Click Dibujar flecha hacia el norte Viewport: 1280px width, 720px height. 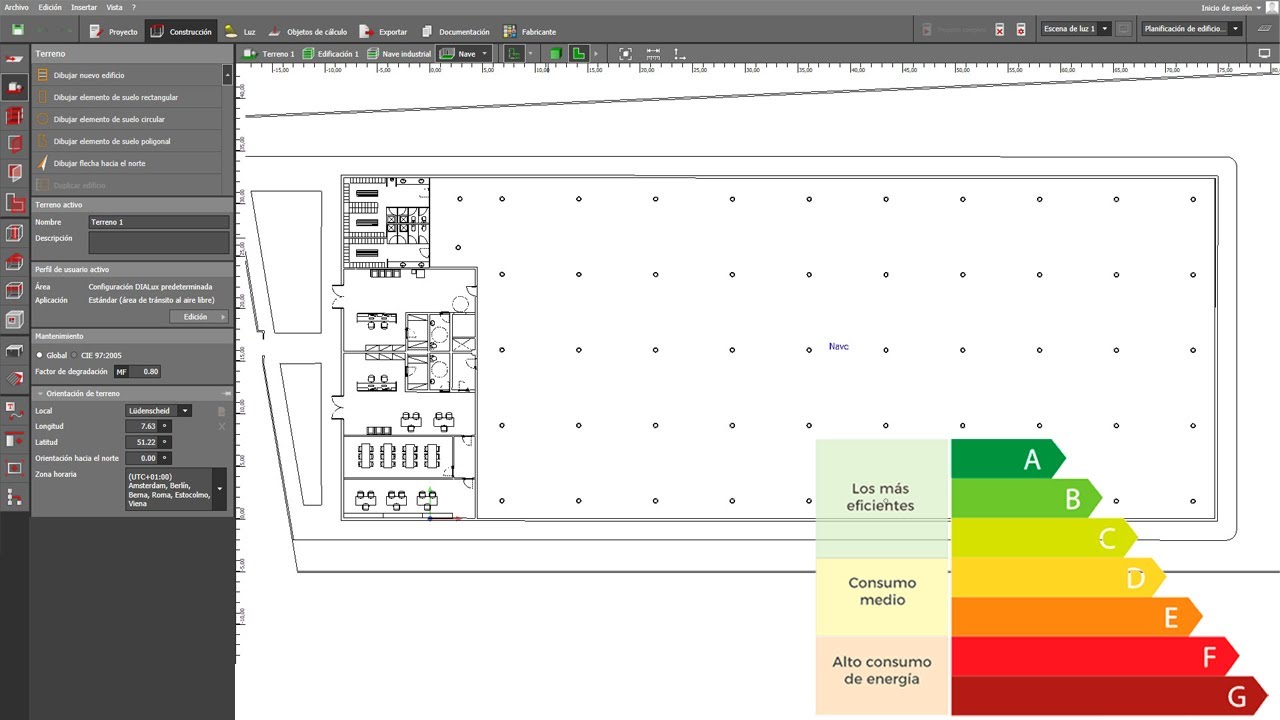coord(127,163)
